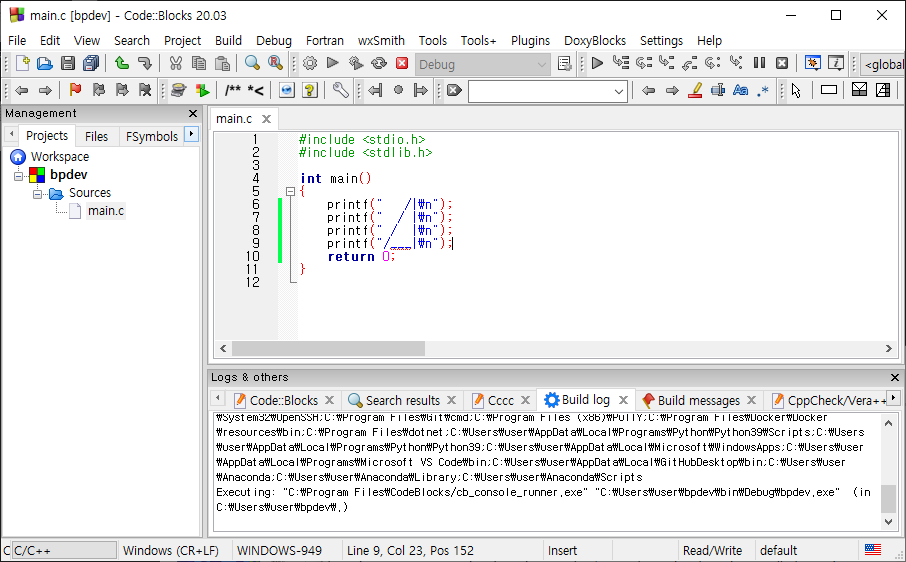The image size is (906, 562).
Task: Open the Plugins menu
Action: (x=530, y=40)
